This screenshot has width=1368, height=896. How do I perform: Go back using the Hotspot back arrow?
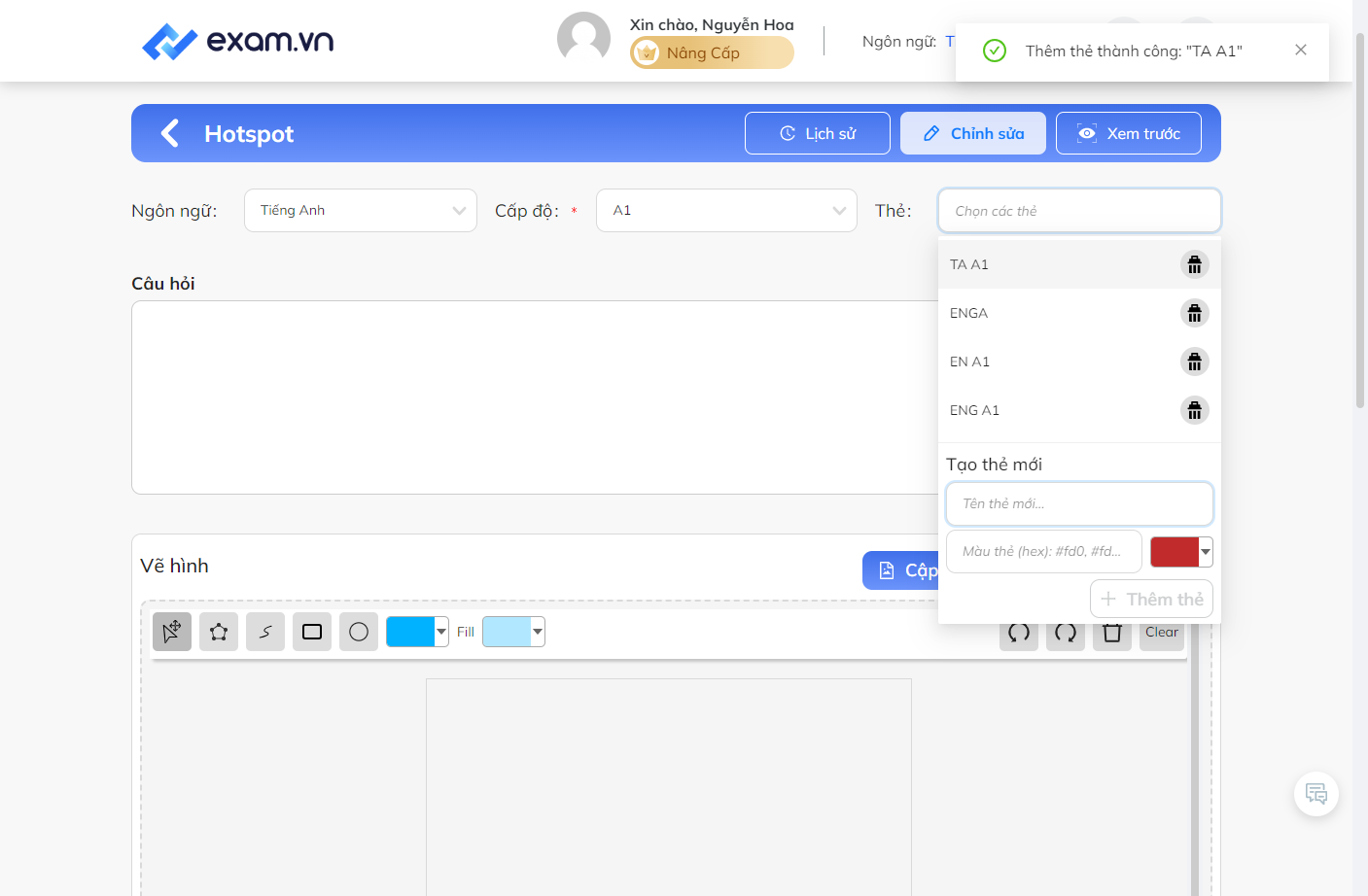[170, 133]
